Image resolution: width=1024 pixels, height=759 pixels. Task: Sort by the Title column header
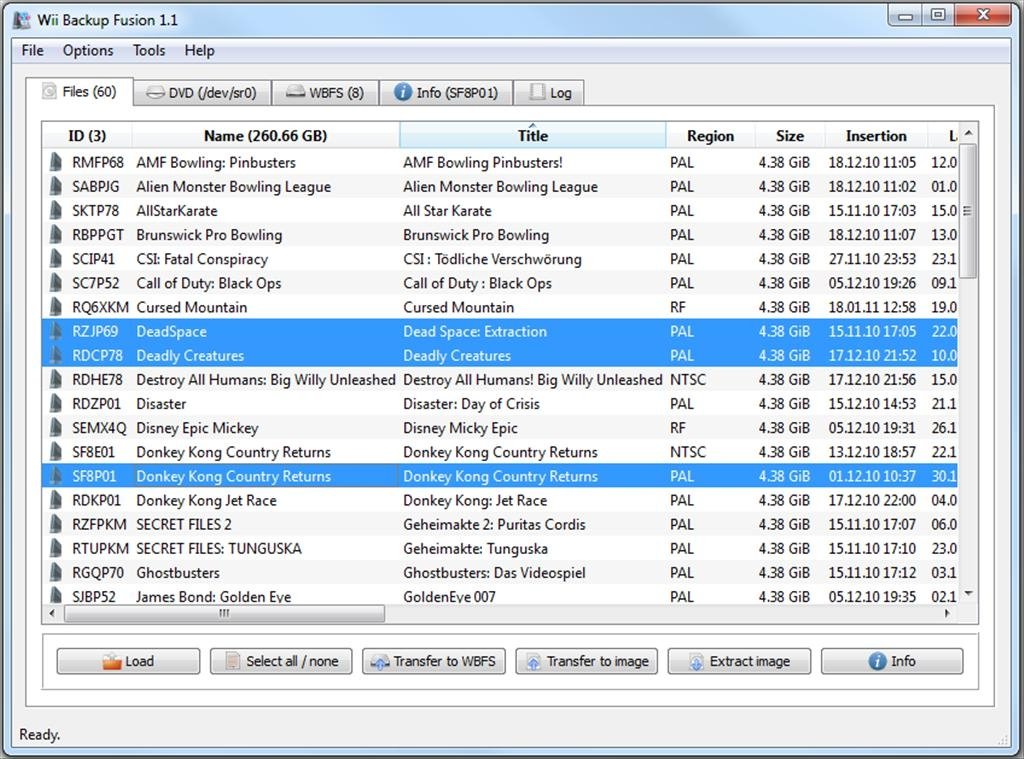(x=533, y=135)
